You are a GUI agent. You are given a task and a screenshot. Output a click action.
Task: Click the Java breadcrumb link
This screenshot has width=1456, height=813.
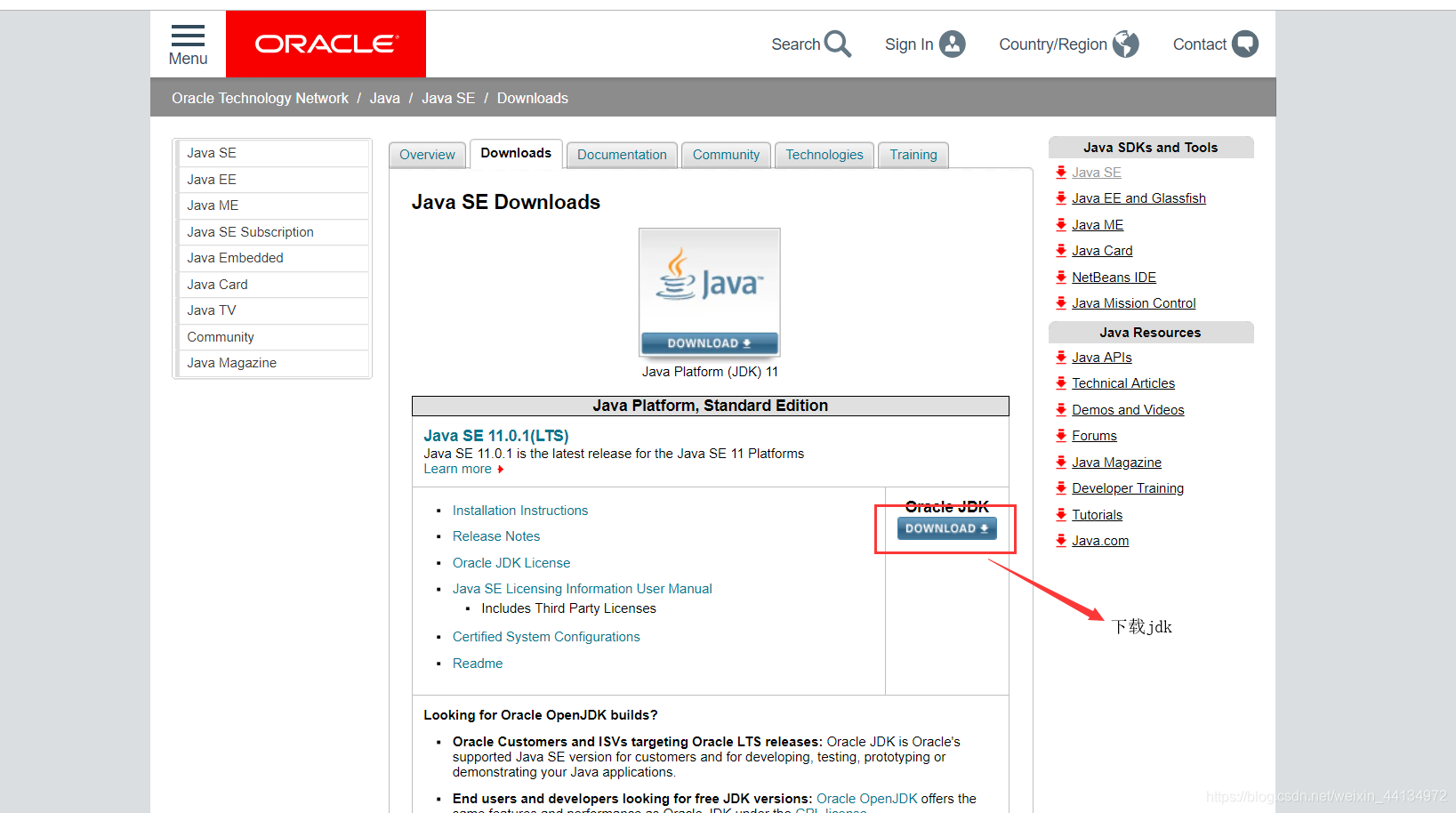385,98
